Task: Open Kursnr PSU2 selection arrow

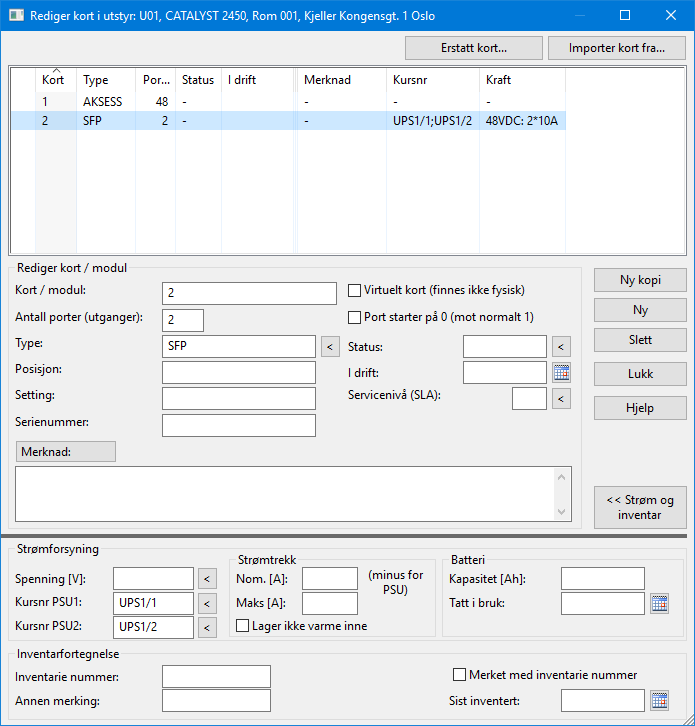Action: [x=207, y=627]
